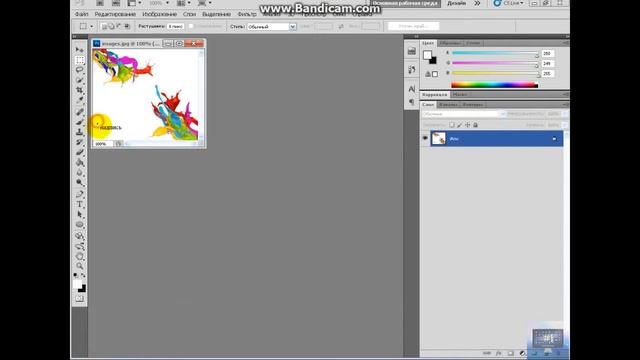Viewport: 640px width, 360px height.
Task: Switch to the Каналы tab
Action: coord(448,105)
